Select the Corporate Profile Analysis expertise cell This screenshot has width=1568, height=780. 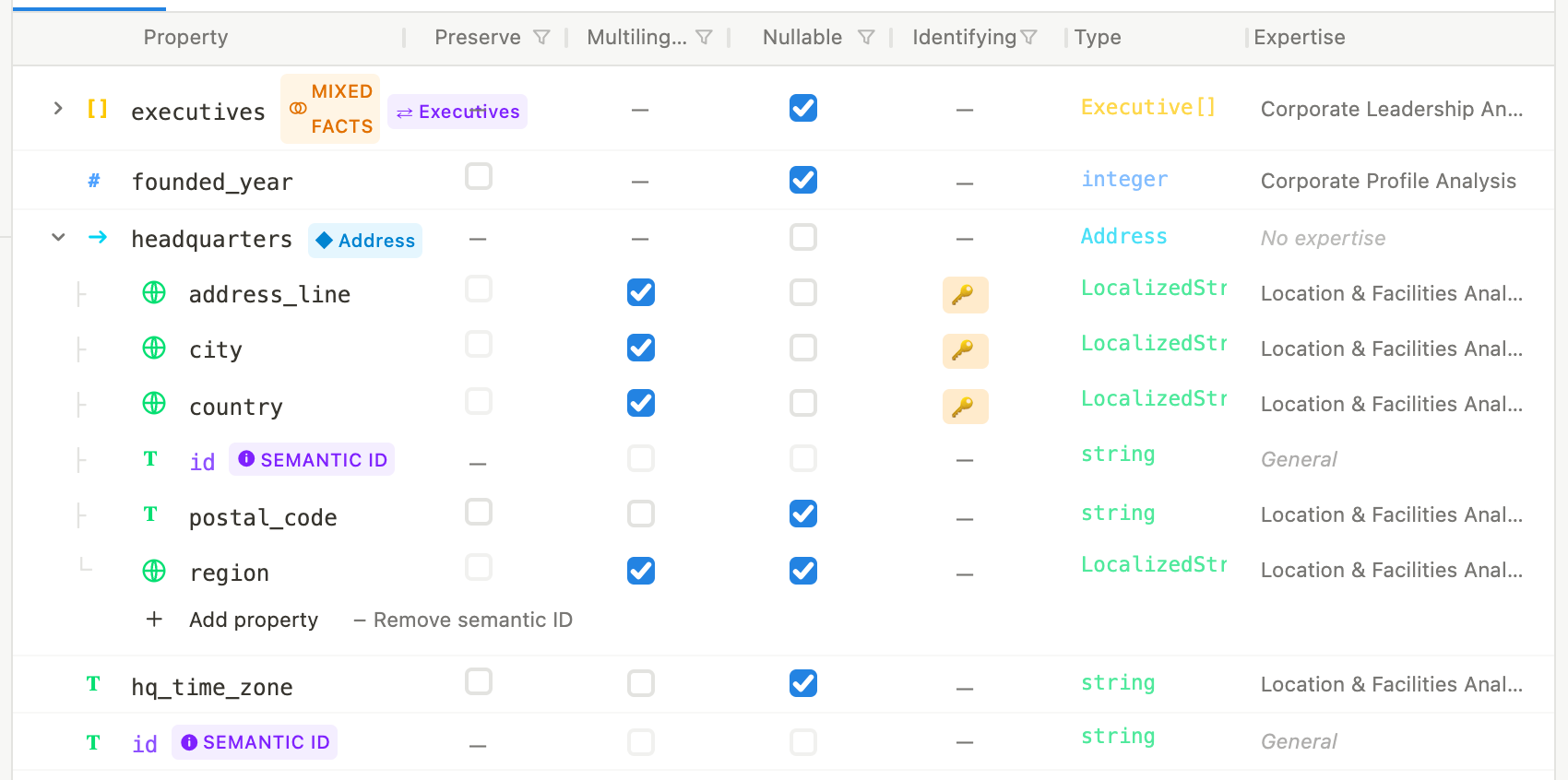pos(1388,181)
